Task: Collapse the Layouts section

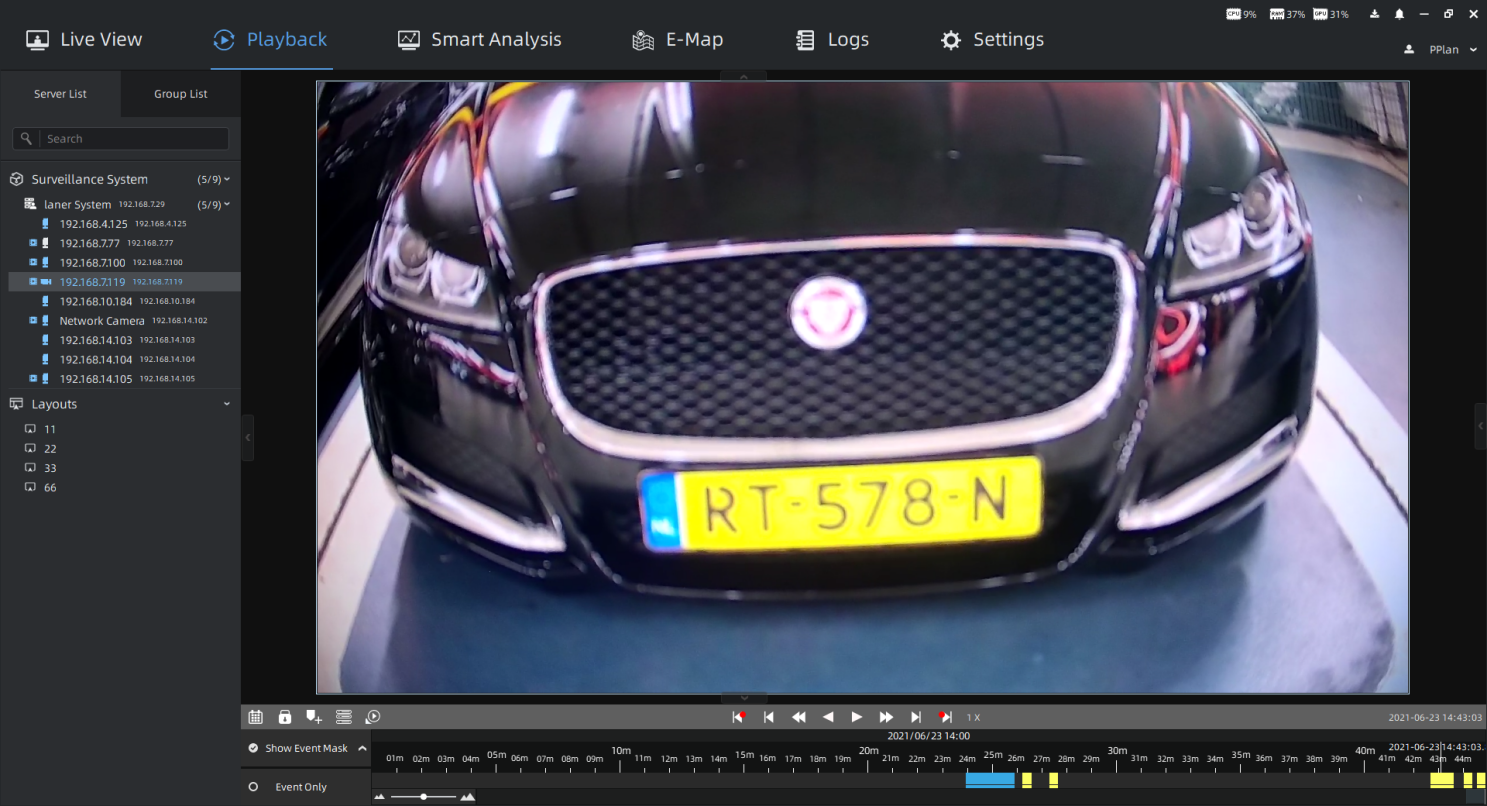Action: pos(227,404)
